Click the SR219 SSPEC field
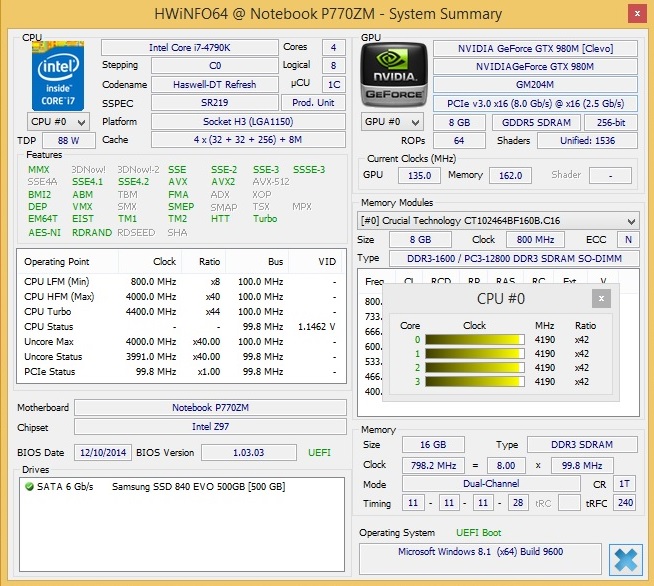This screenshot has height=586, width=654. (x=215, y=103)
